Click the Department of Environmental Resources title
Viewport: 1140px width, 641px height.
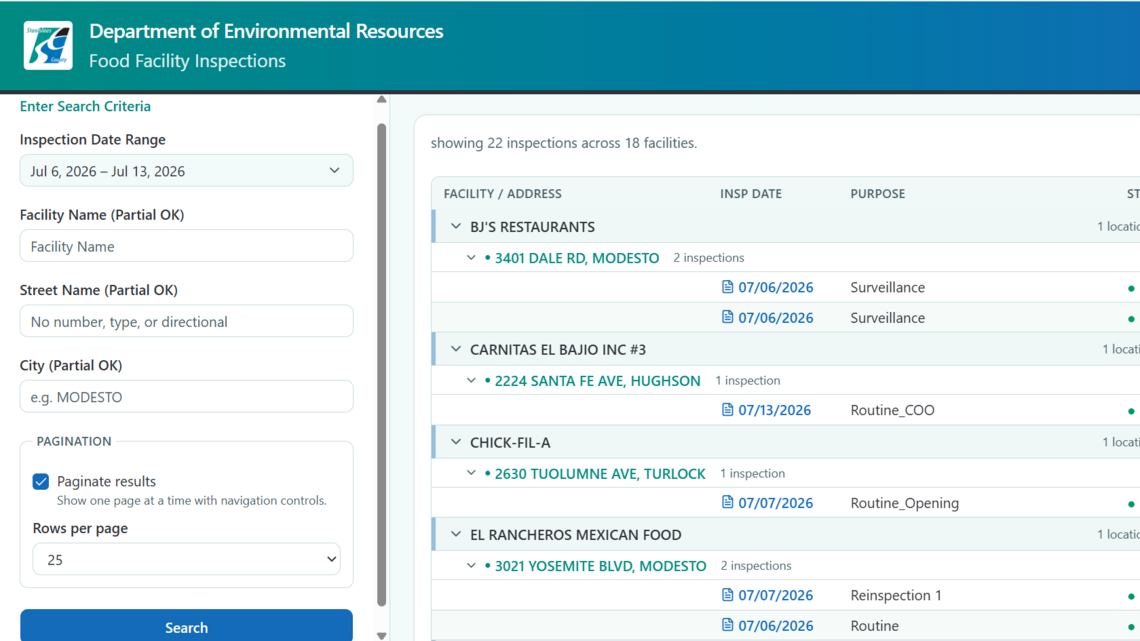coord(266,31)
